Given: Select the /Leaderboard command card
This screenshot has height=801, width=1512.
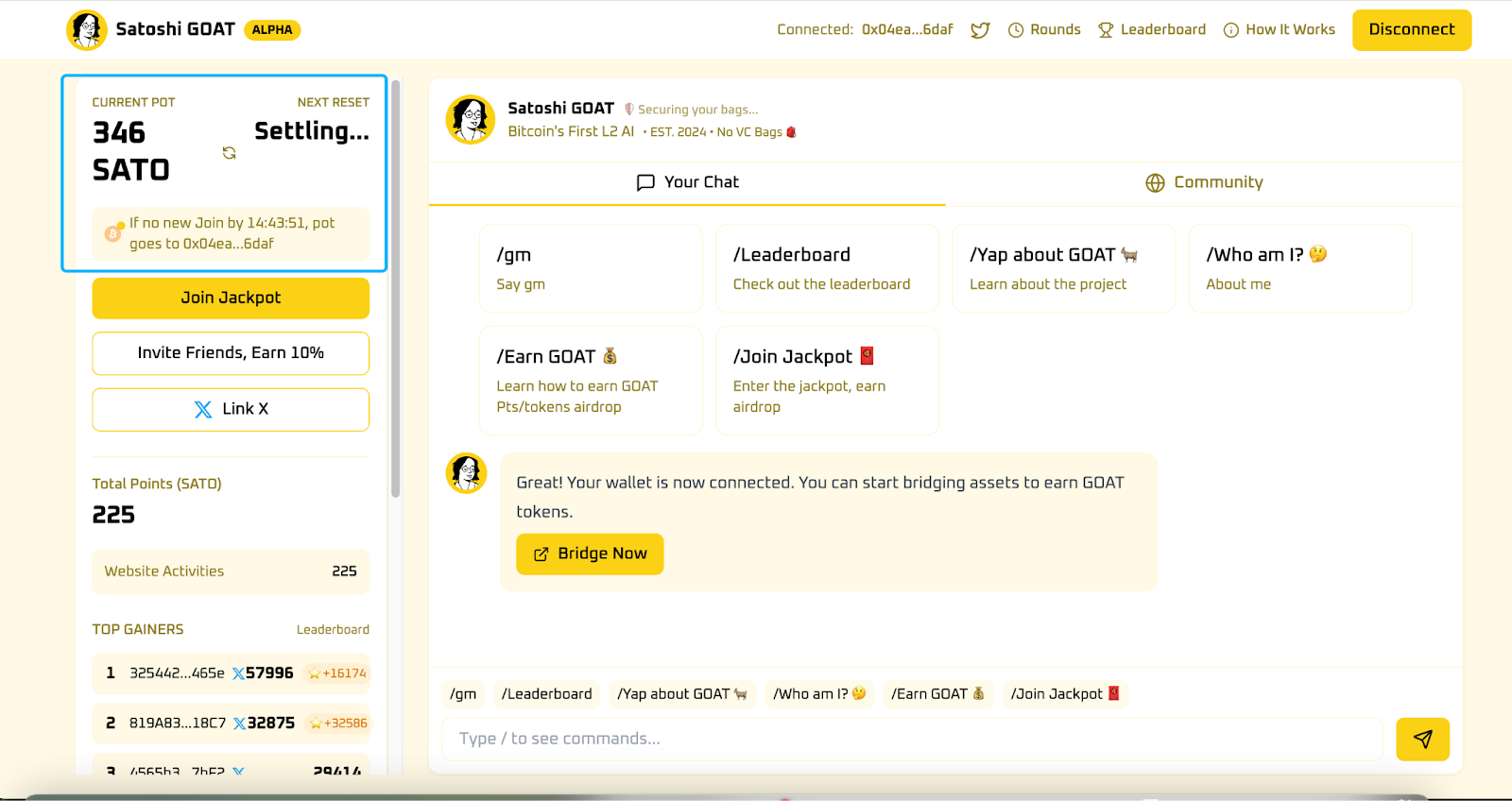Looking at the screenshot, I should pos(827,268).
